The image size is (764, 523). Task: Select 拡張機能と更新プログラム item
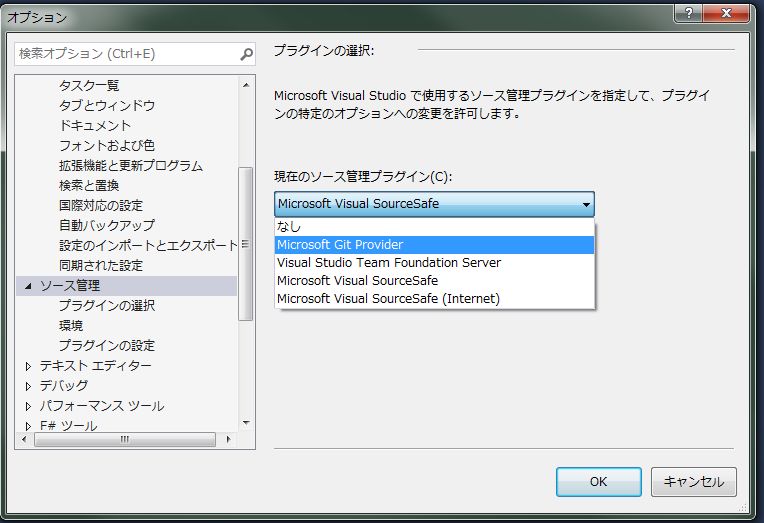pos(131,166)
